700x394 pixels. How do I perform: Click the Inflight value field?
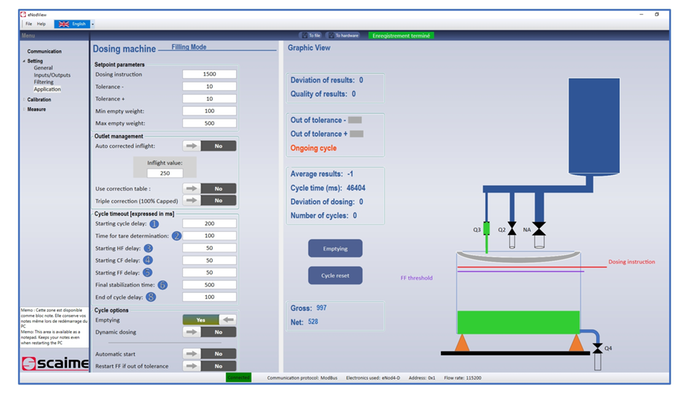point(165,173)
